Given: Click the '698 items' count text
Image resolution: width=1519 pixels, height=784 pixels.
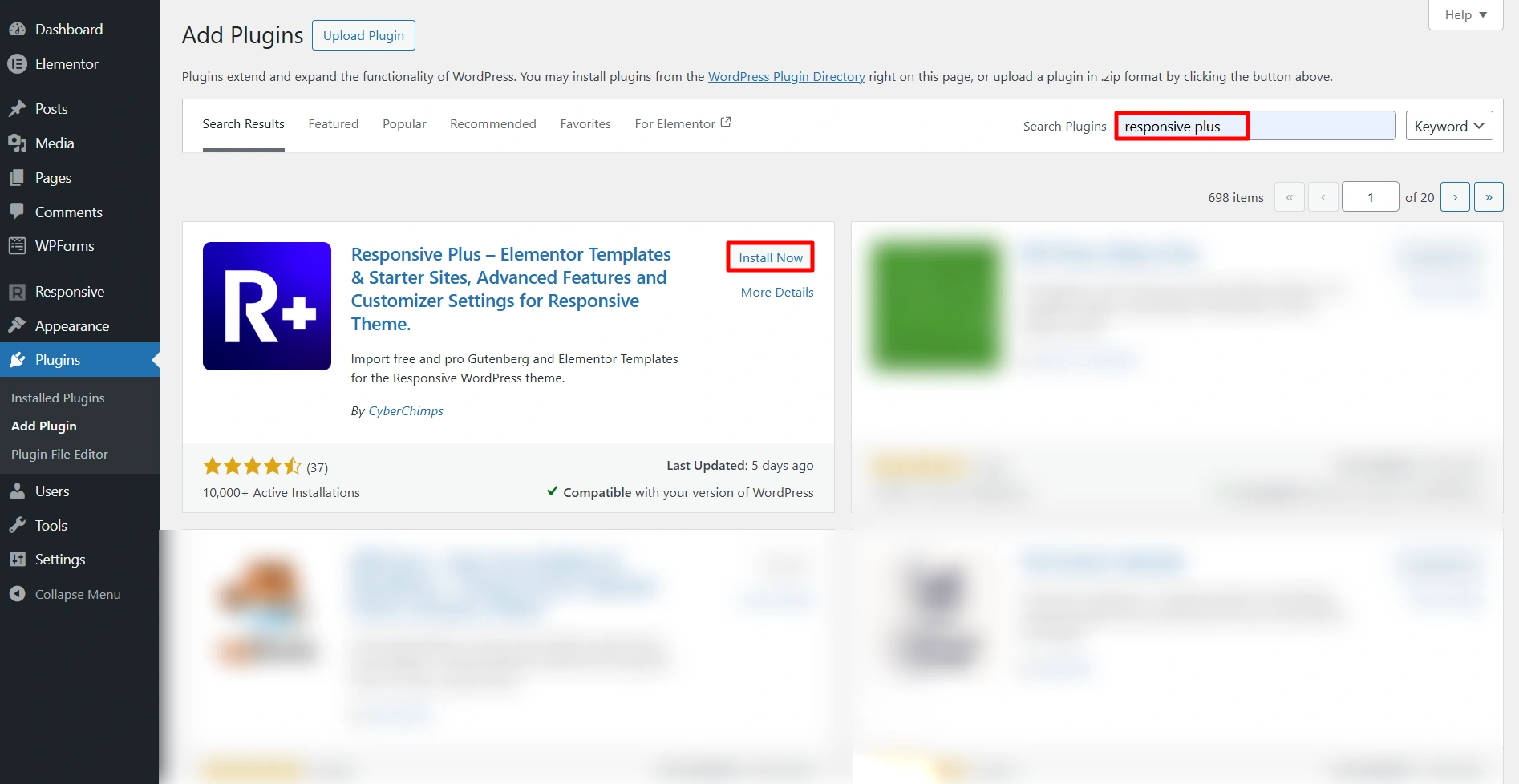Looking at the screenshot, I should pyautogui.click(x=1236, y=197).
